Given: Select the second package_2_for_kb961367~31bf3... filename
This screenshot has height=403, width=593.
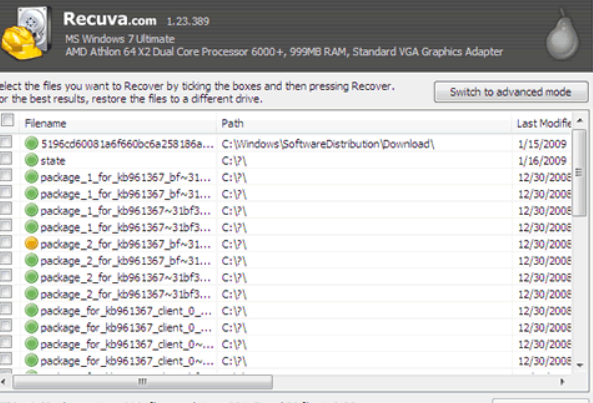Looking at the screenshot, I should [126, 294].
